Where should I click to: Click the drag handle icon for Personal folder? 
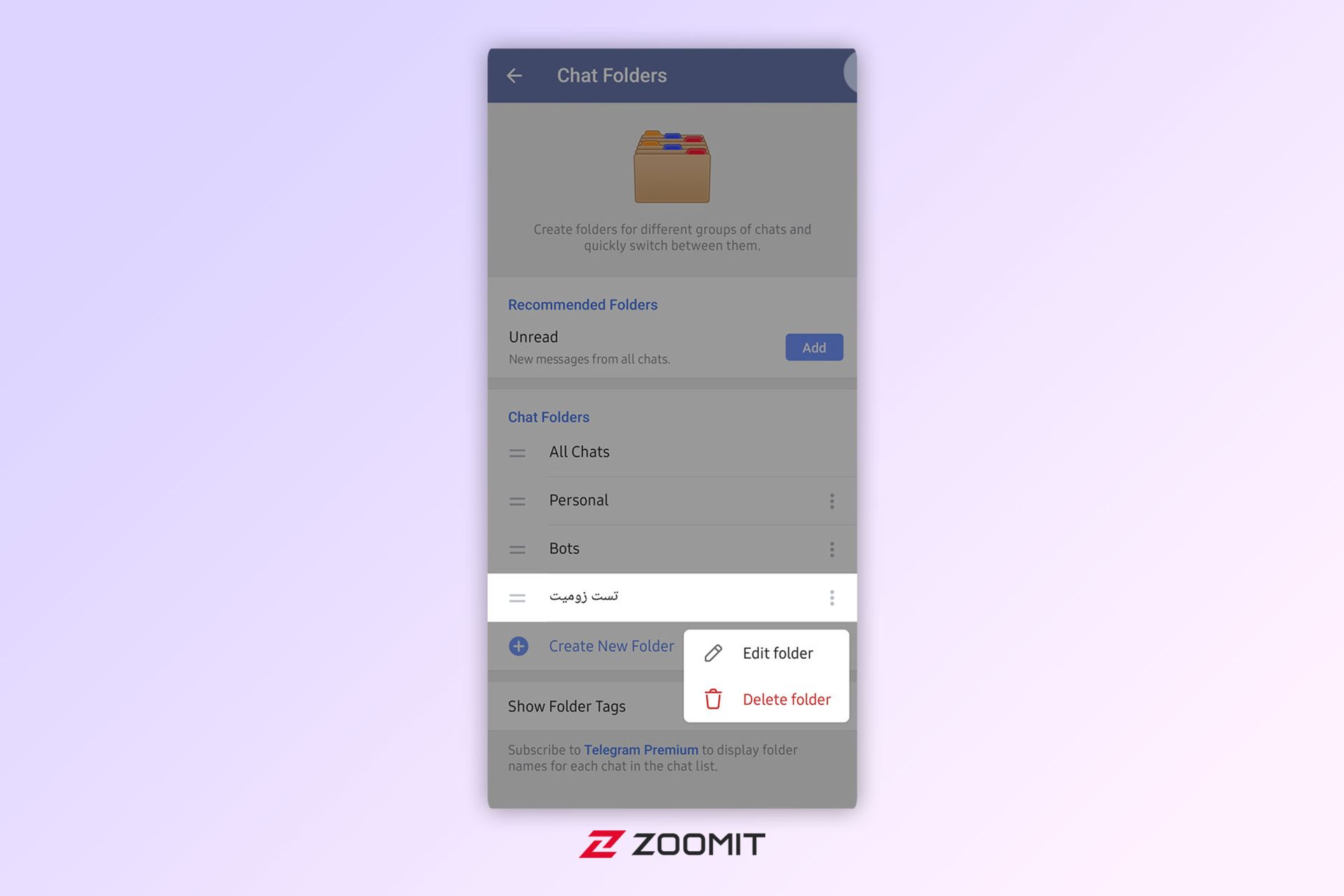pyautogui.click(x=517, y=500)
